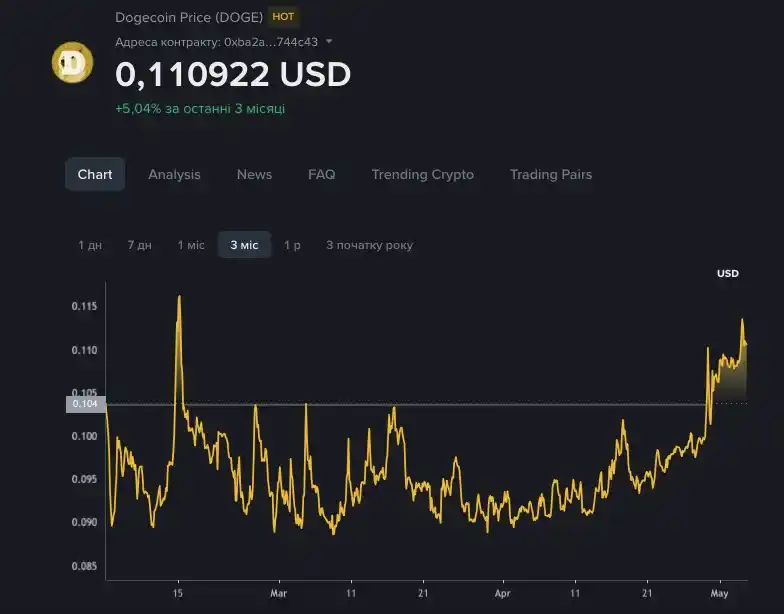
Task: Select the 1 р time range
Action: click(292, 245)
